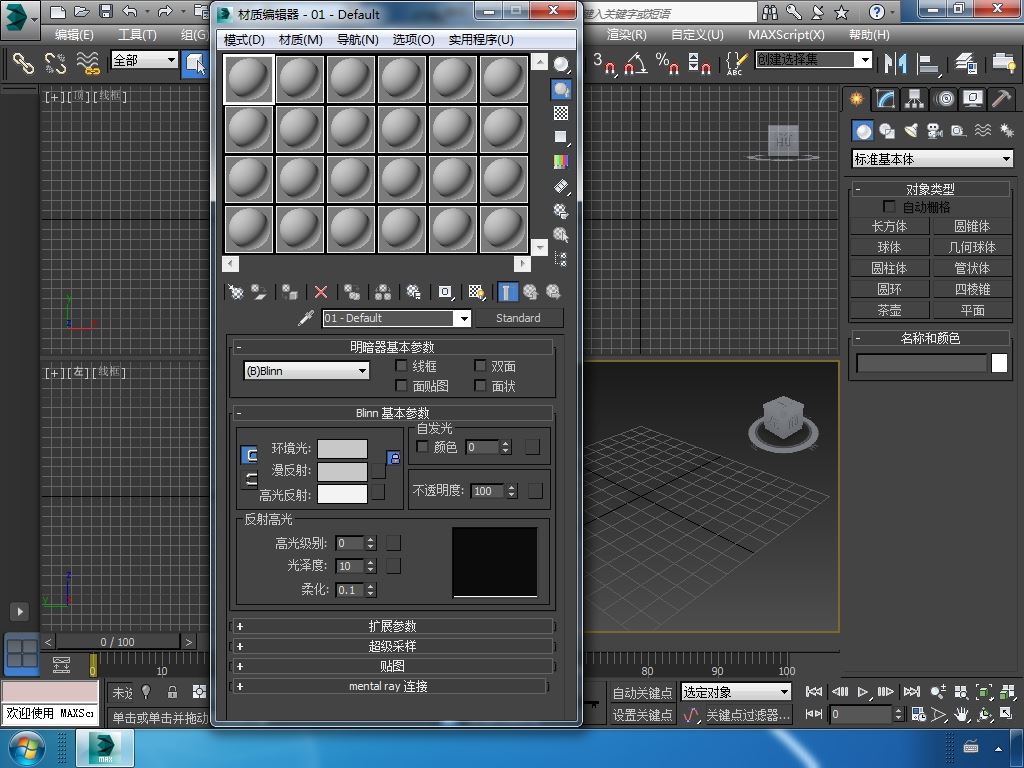This screenshot has height=768, width=1024.
Task: Click Put to Library icon
Action: point(413,292)
